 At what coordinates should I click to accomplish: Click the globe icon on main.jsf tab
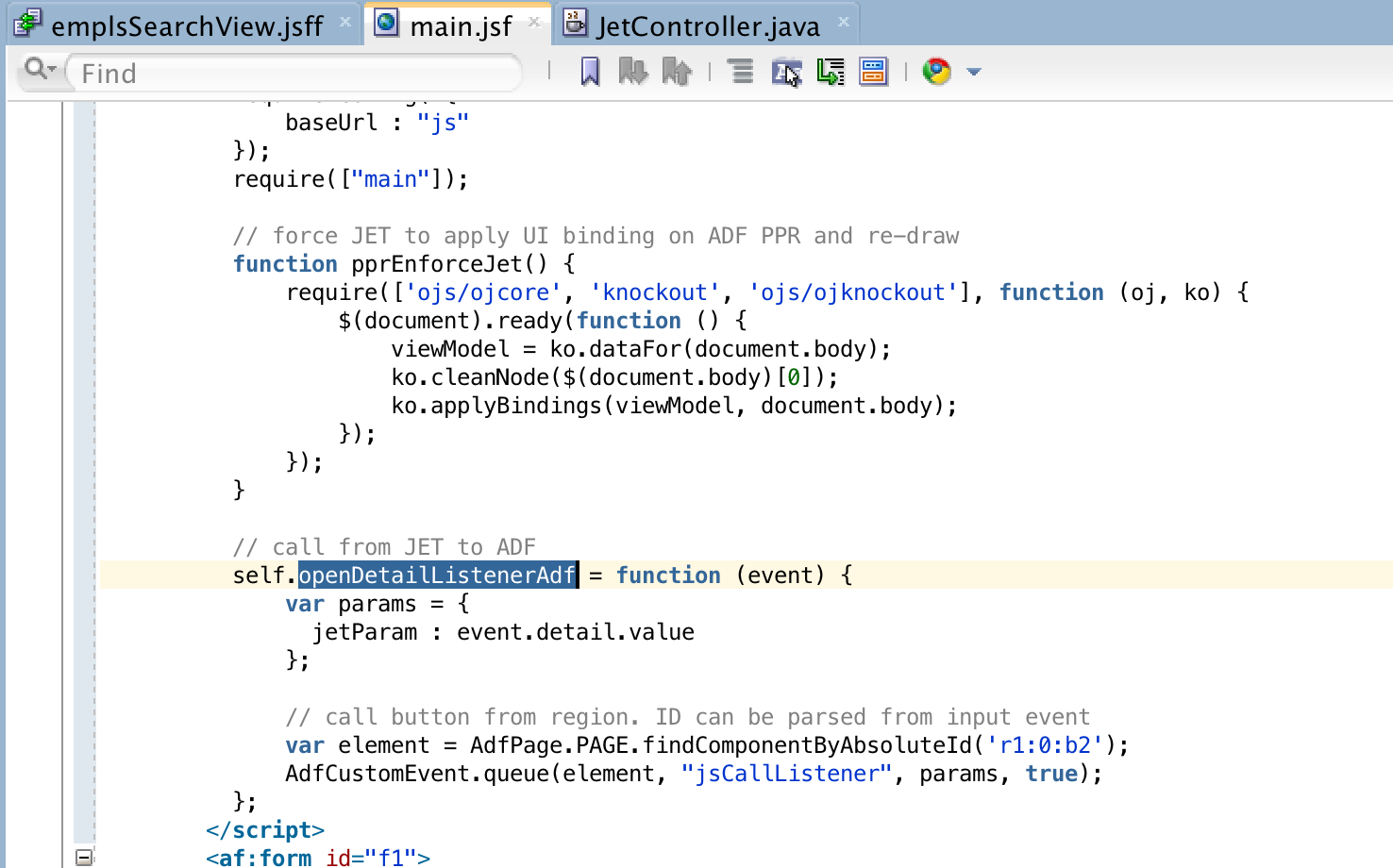coord(386,25)
